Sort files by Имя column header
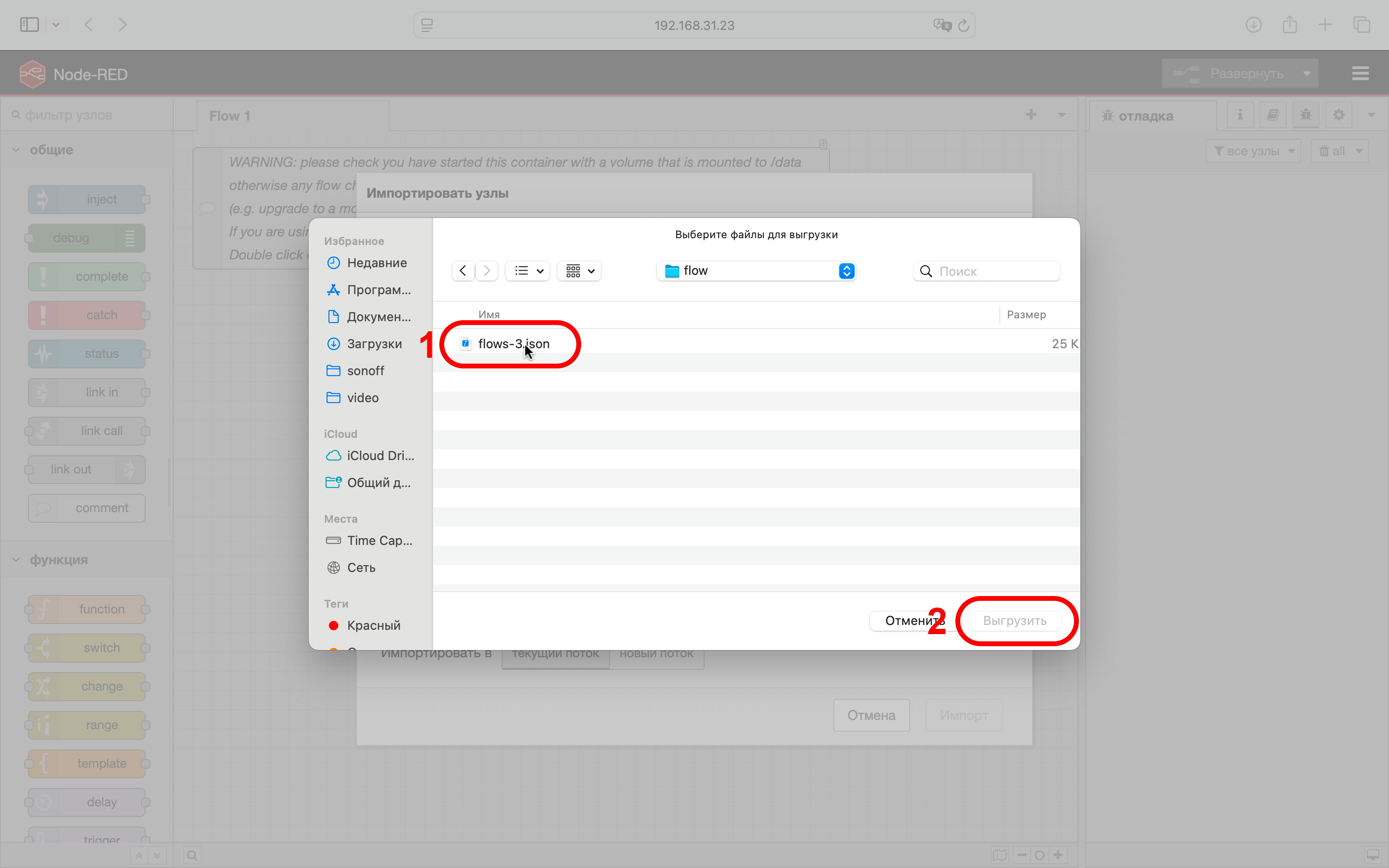This screenshot has width=1389, height=868. tap(489, 314)
